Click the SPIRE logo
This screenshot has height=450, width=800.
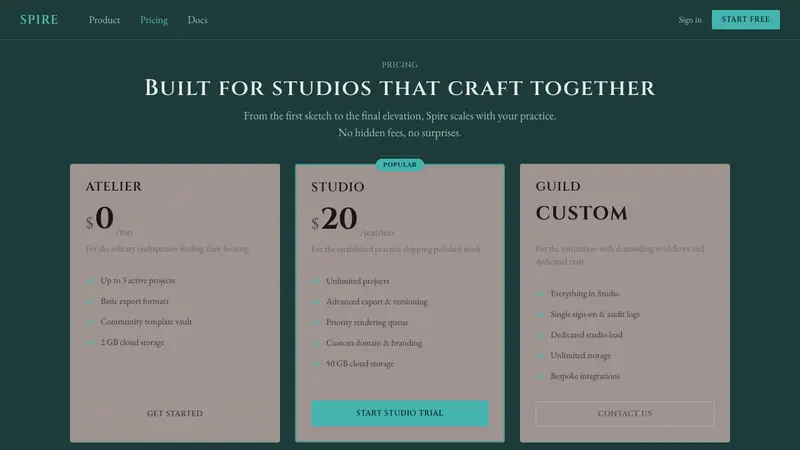pyautogui.click(x=39, y=19)
